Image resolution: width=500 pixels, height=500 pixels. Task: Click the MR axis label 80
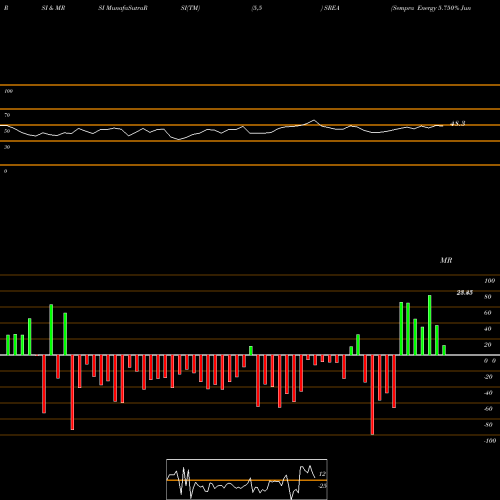coord(487,297)
